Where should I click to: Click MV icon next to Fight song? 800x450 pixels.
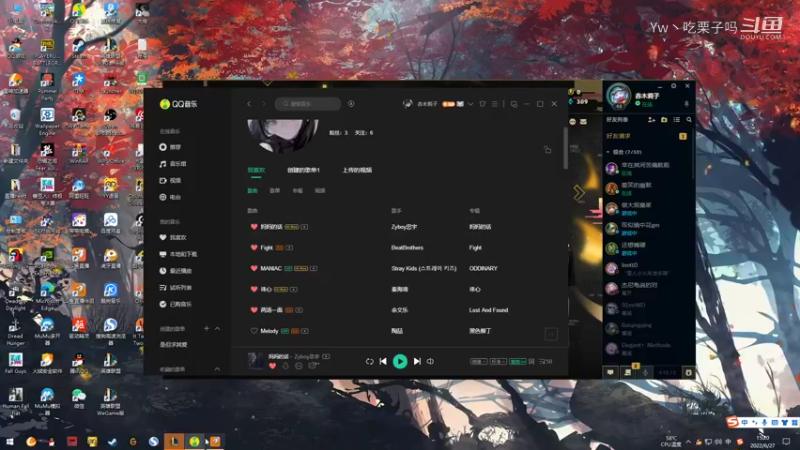tap(289, 247)
